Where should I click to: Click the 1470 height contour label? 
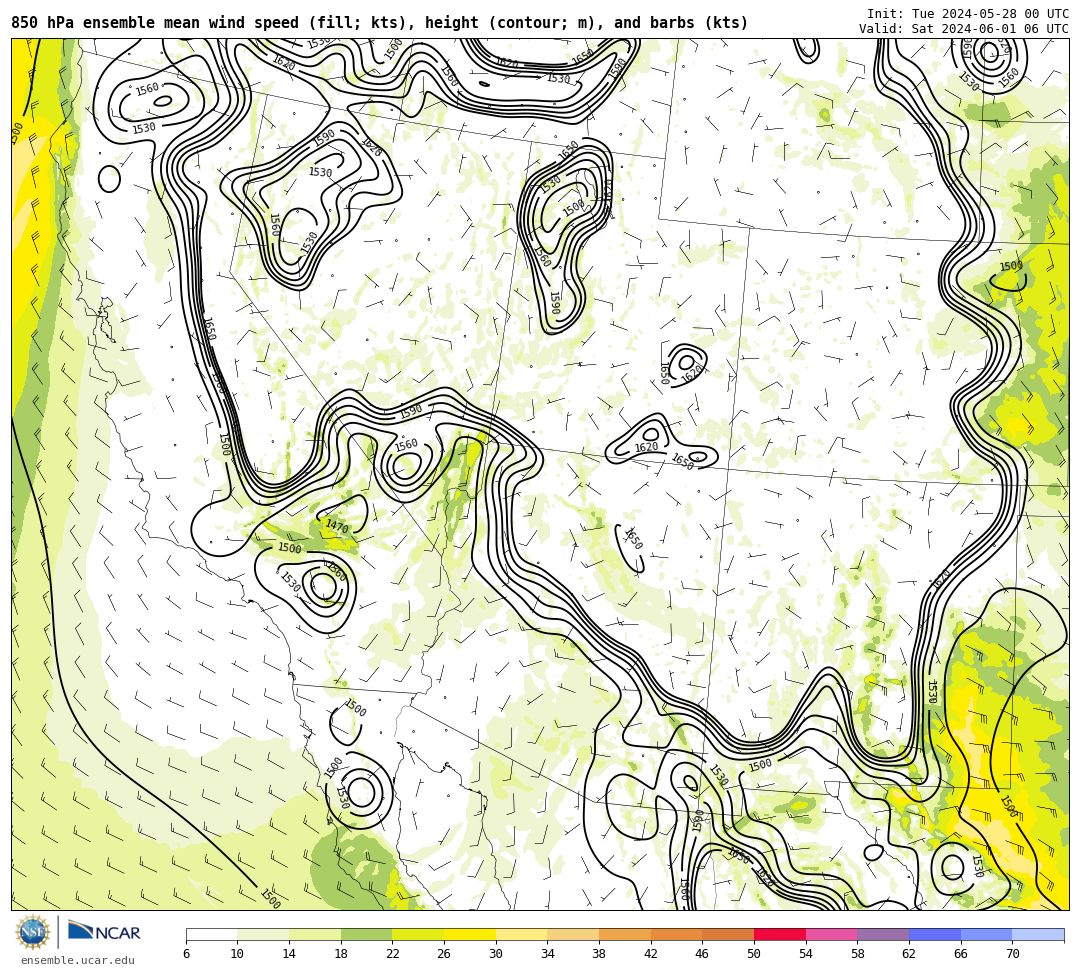(x=337, y=527)
